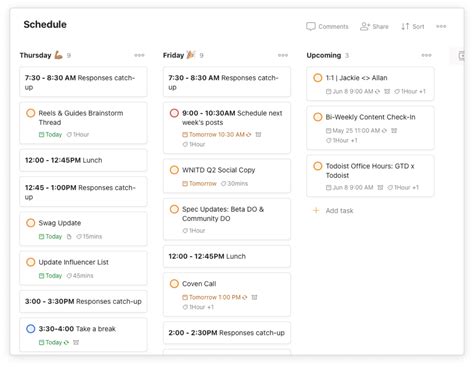Click the Today date on Reels & Guides task
Screen dimensions: 474x367
[50, 134]
